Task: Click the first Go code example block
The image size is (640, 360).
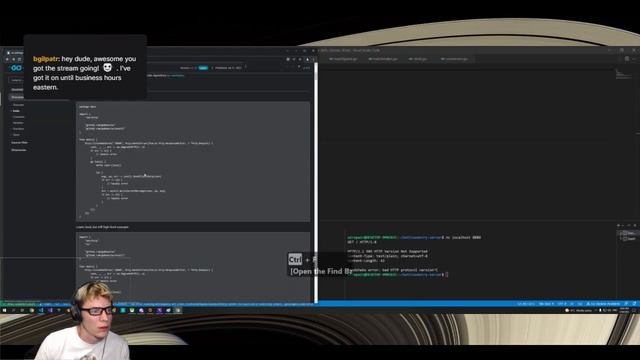Action: (193, 162)
